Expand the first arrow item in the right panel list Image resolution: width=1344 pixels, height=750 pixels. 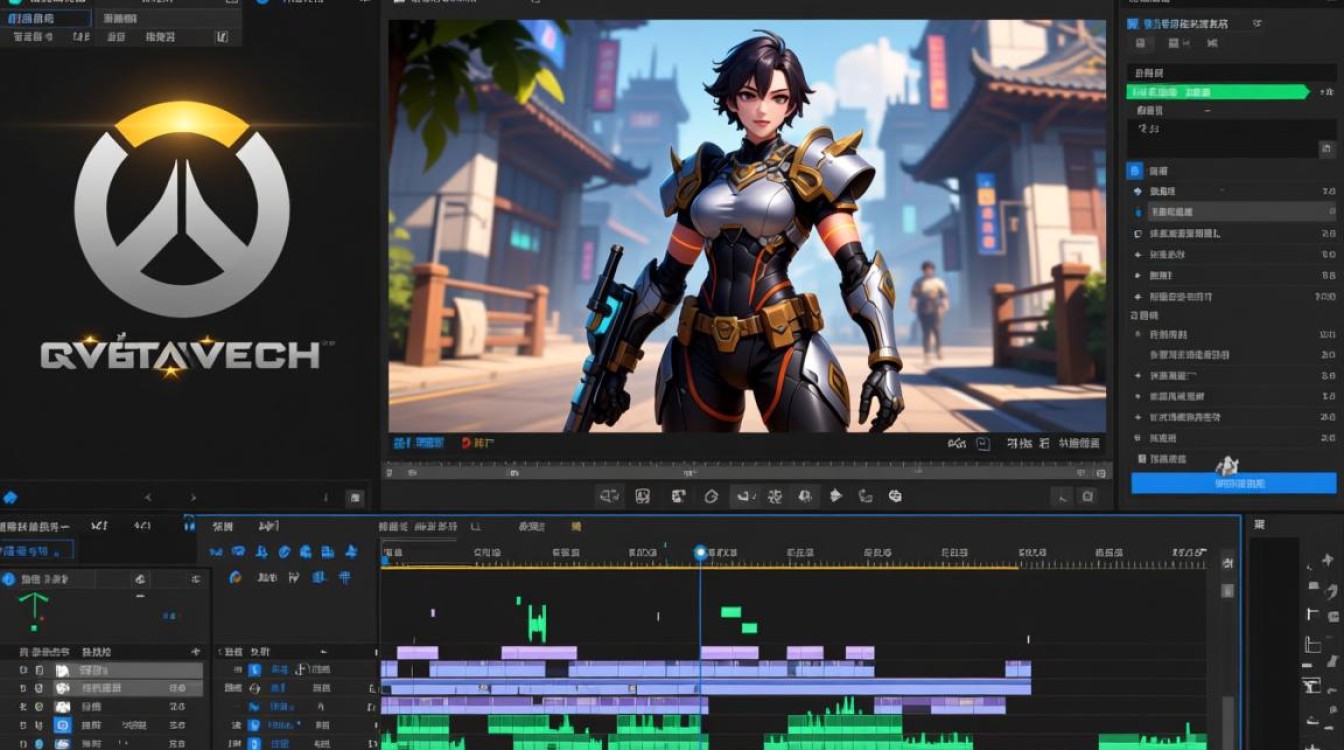coord(1137,191)
